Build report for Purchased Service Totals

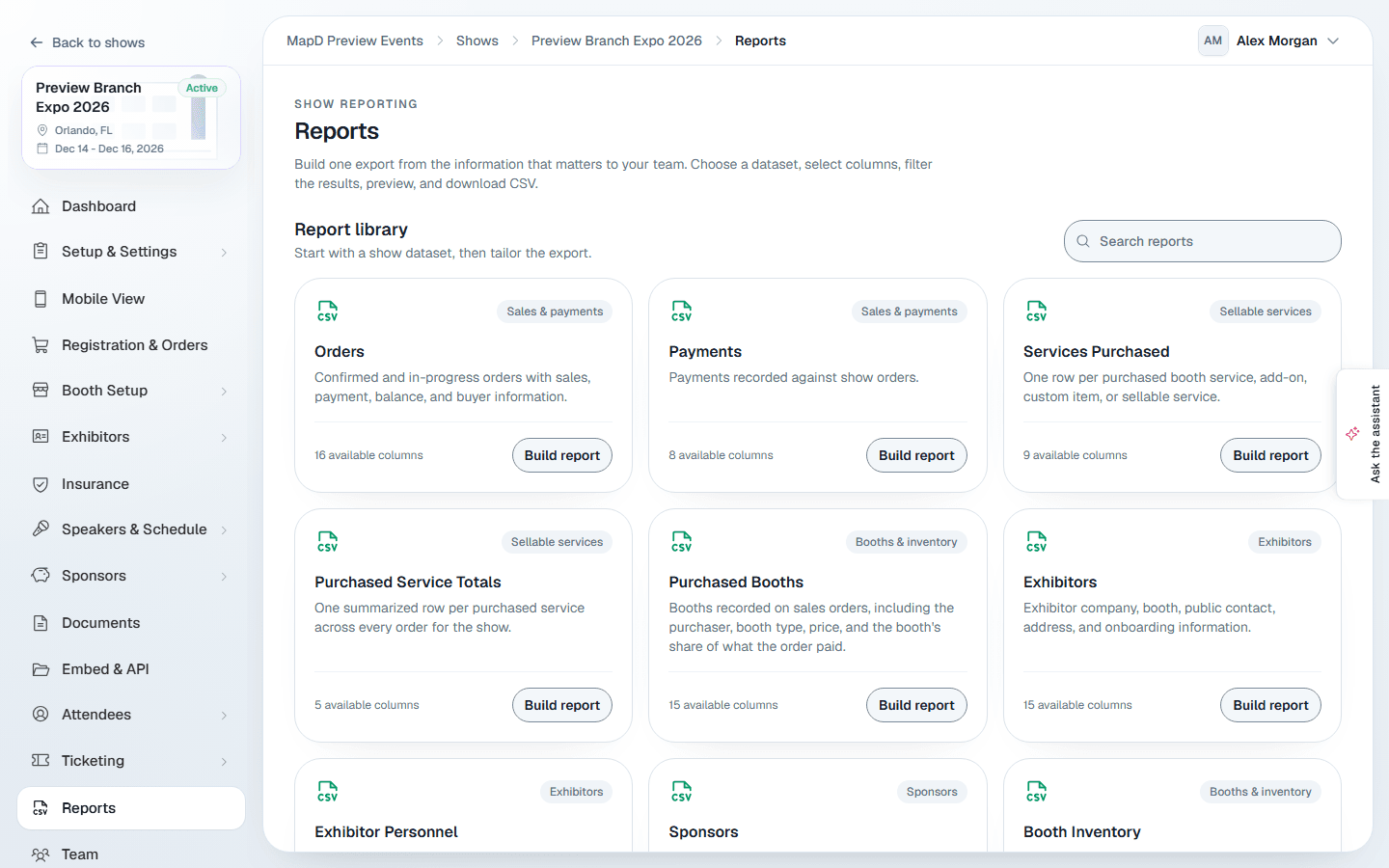click(x=562, y=705)
